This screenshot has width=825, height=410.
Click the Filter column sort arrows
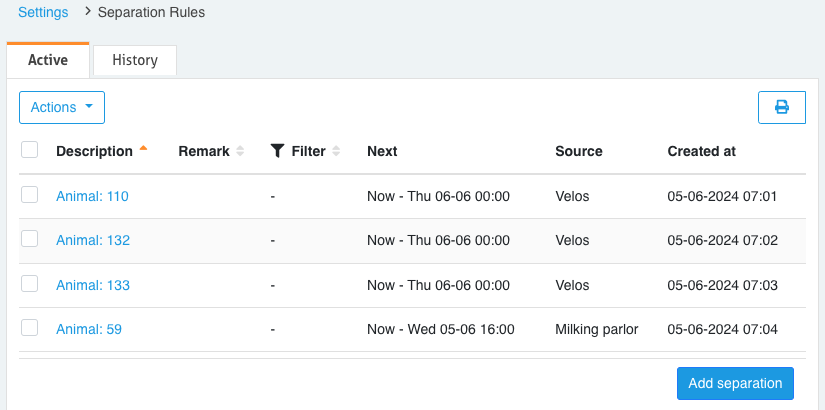tap(336, 152)
